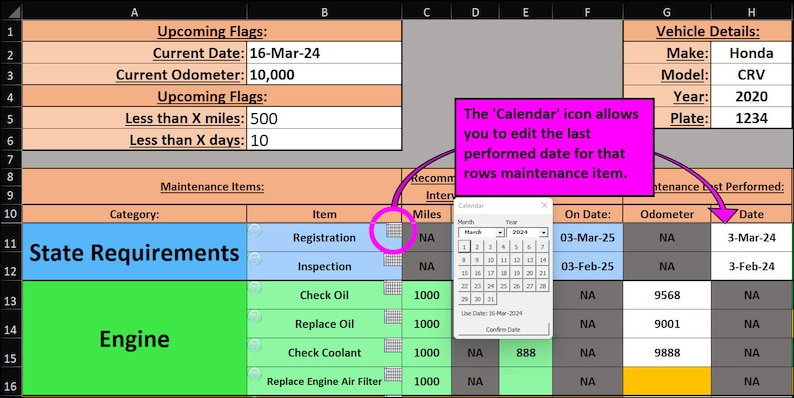This screenshot has width=794, height=398.
Task: Select column H header
Action: 752,12
